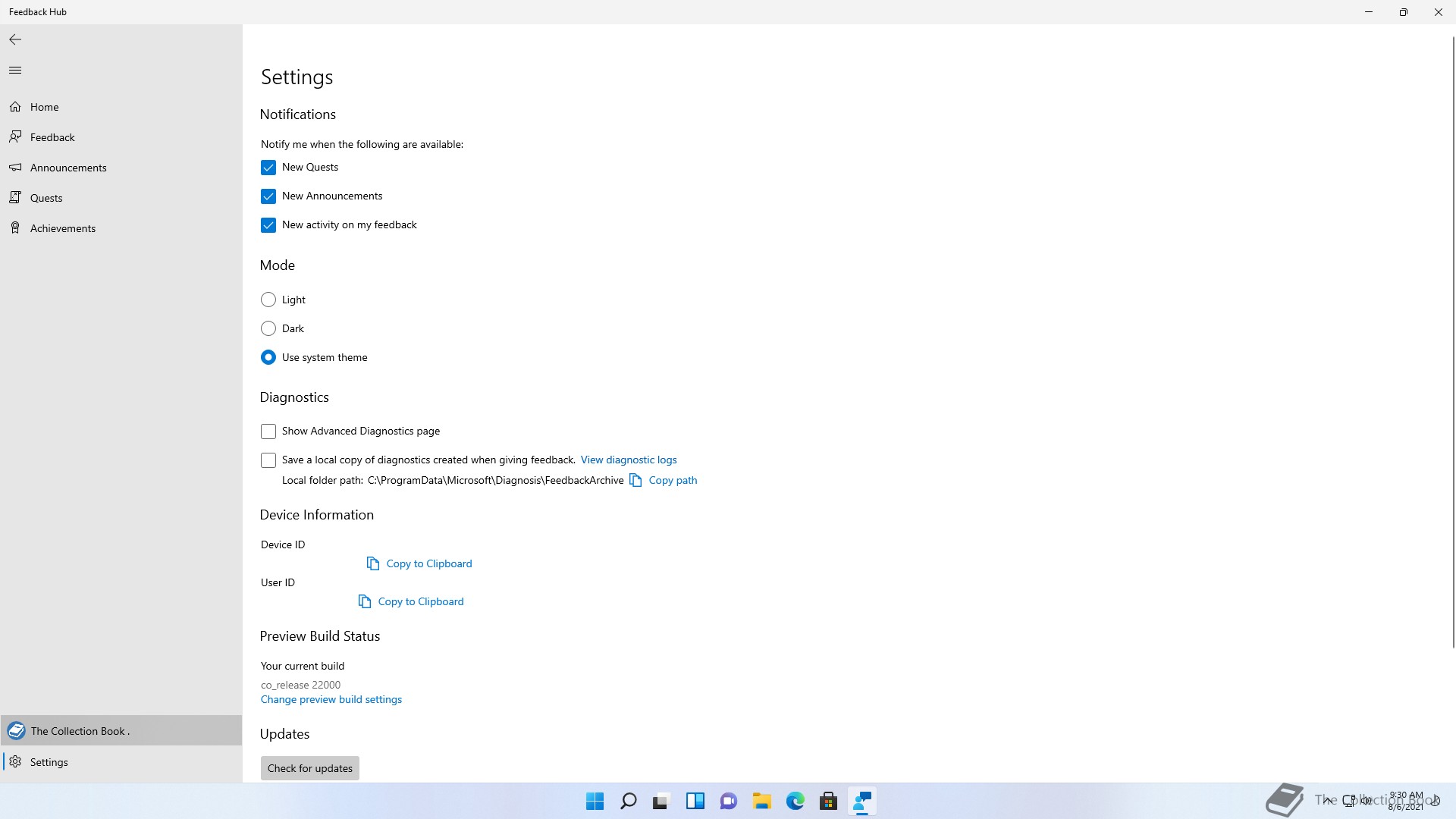Enable saving local copy of diagnostics
The height and width of the screenshot is (819, 1456).
(x=268, y=460)
